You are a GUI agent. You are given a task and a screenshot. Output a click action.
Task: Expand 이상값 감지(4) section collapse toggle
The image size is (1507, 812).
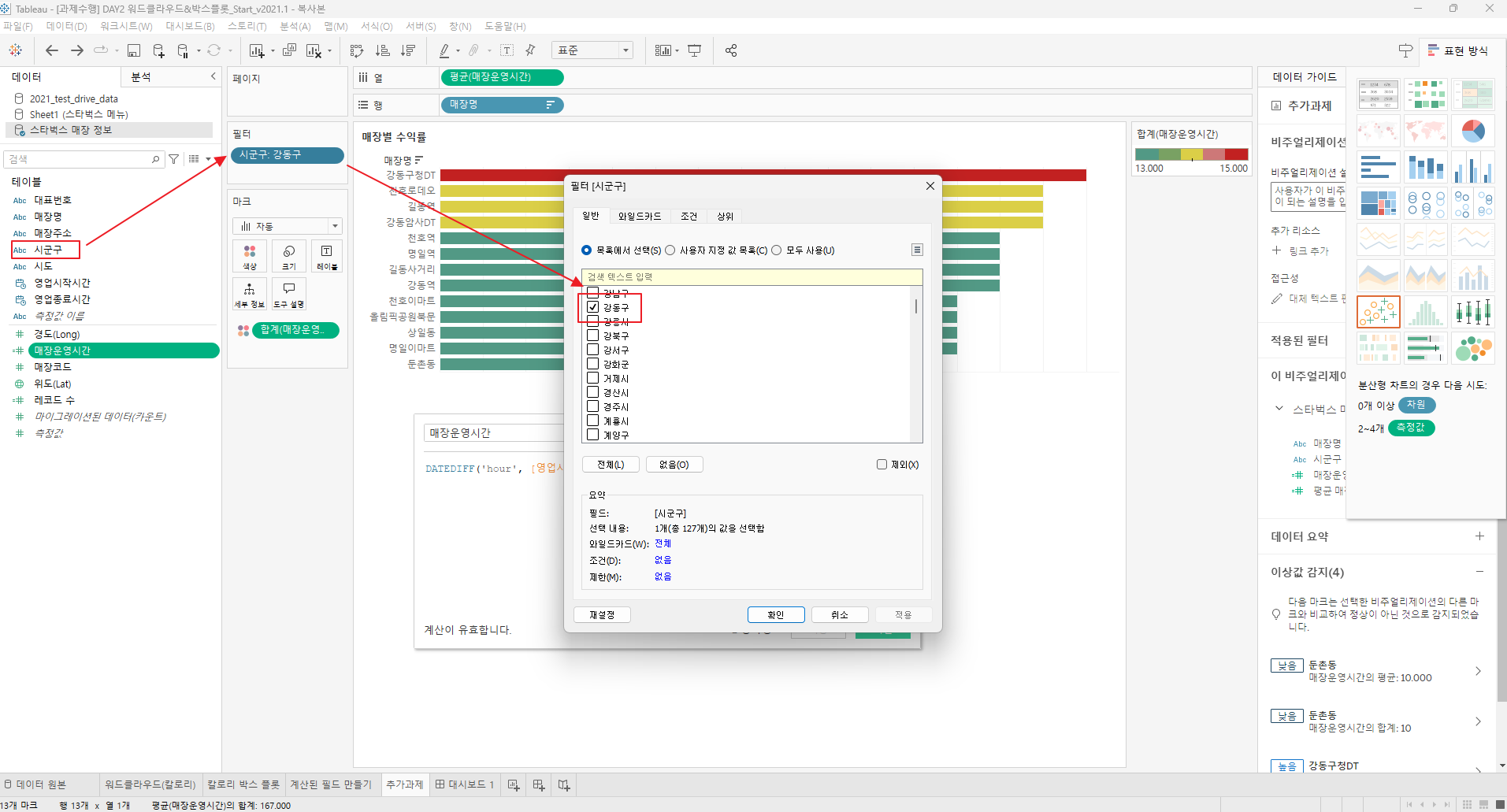coord(1479,572)
